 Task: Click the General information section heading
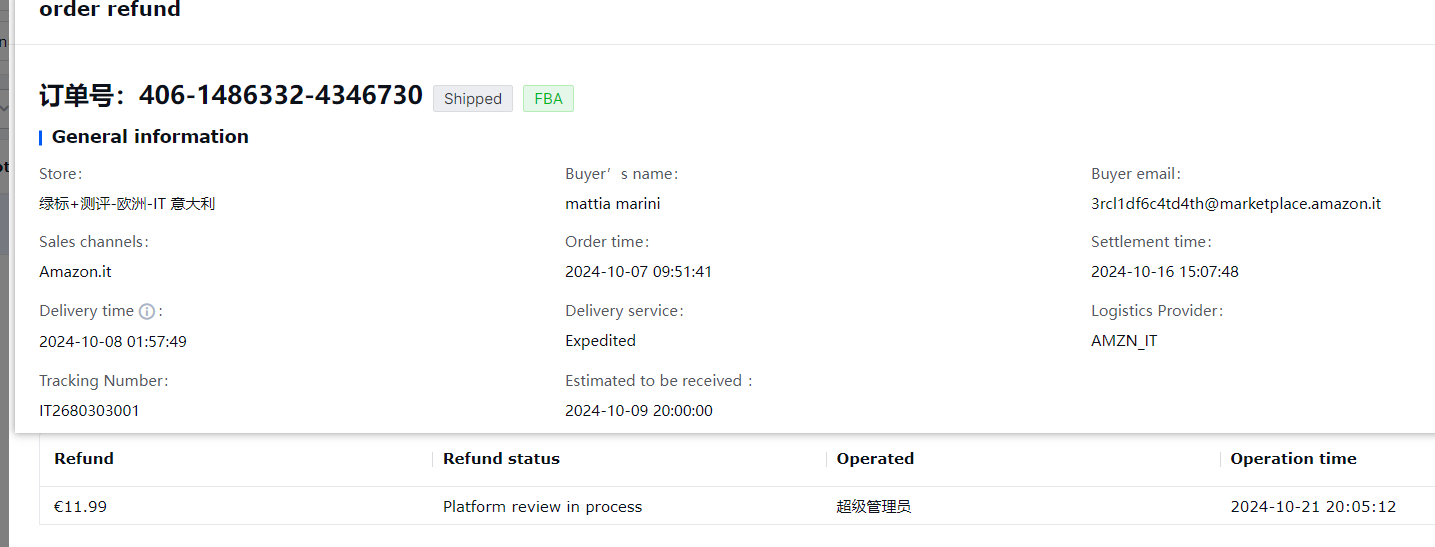[x=150, y=137]
